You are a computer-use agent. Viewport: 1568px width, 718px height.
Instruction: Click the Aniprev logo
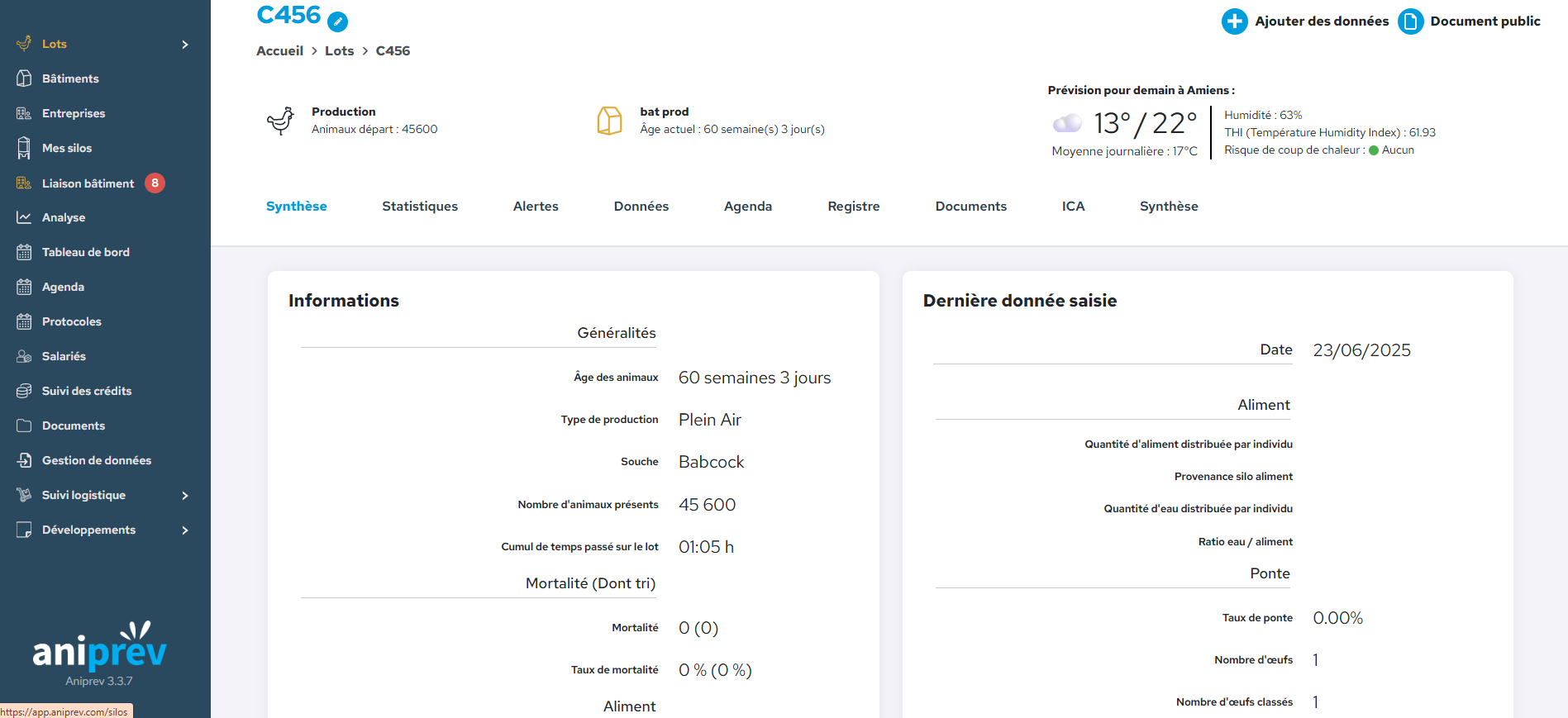[99, 649]
